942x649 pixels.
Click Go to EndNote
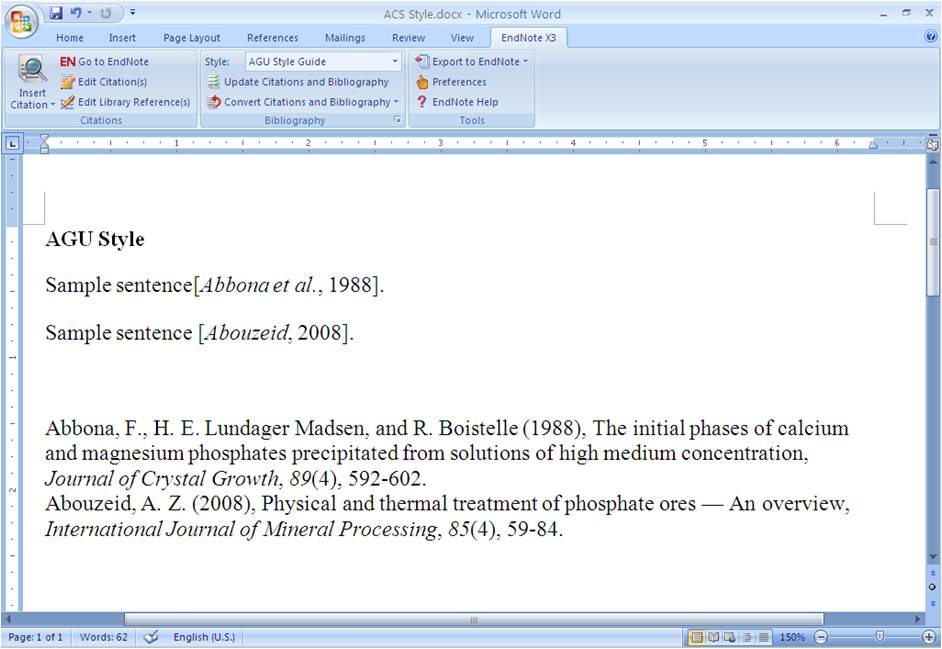coord(104,61)
